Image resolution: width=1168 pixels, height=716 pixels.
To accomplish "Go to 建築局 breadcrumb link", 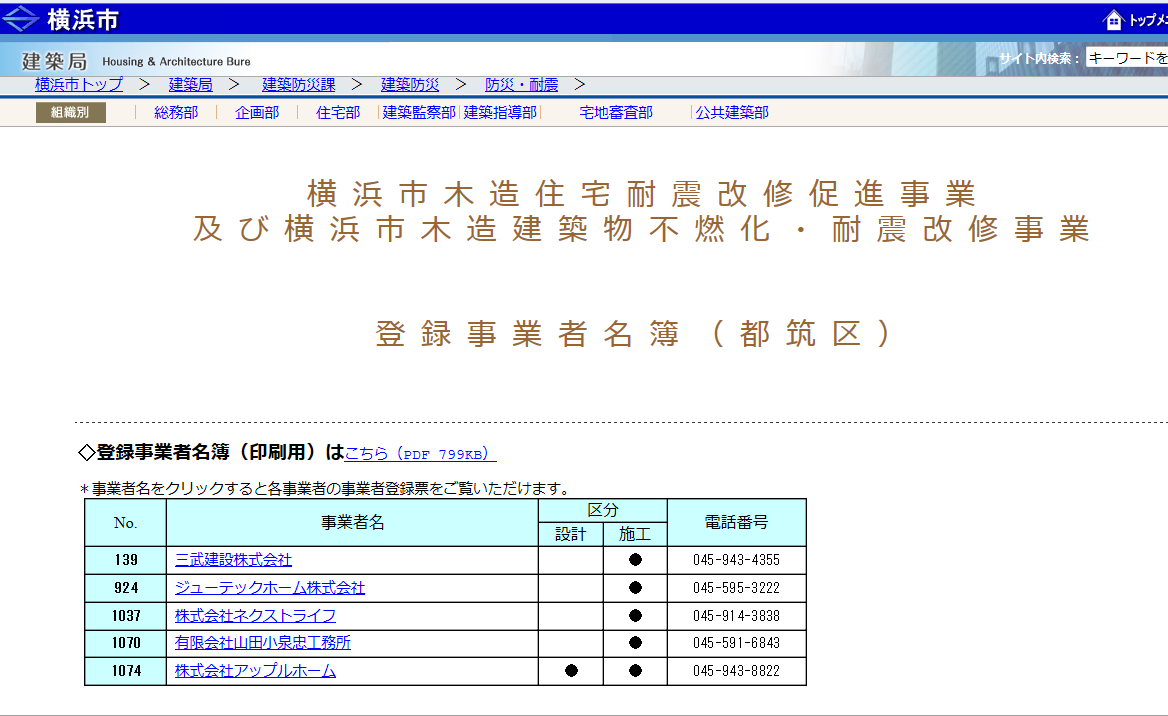I will (190, 85).
